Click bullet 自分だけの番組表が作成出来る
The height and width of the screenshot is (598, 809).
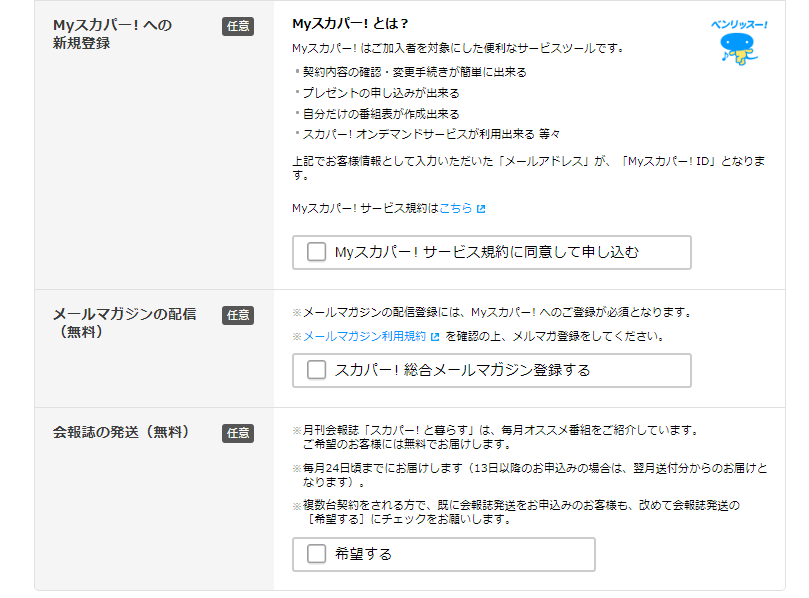381,114
